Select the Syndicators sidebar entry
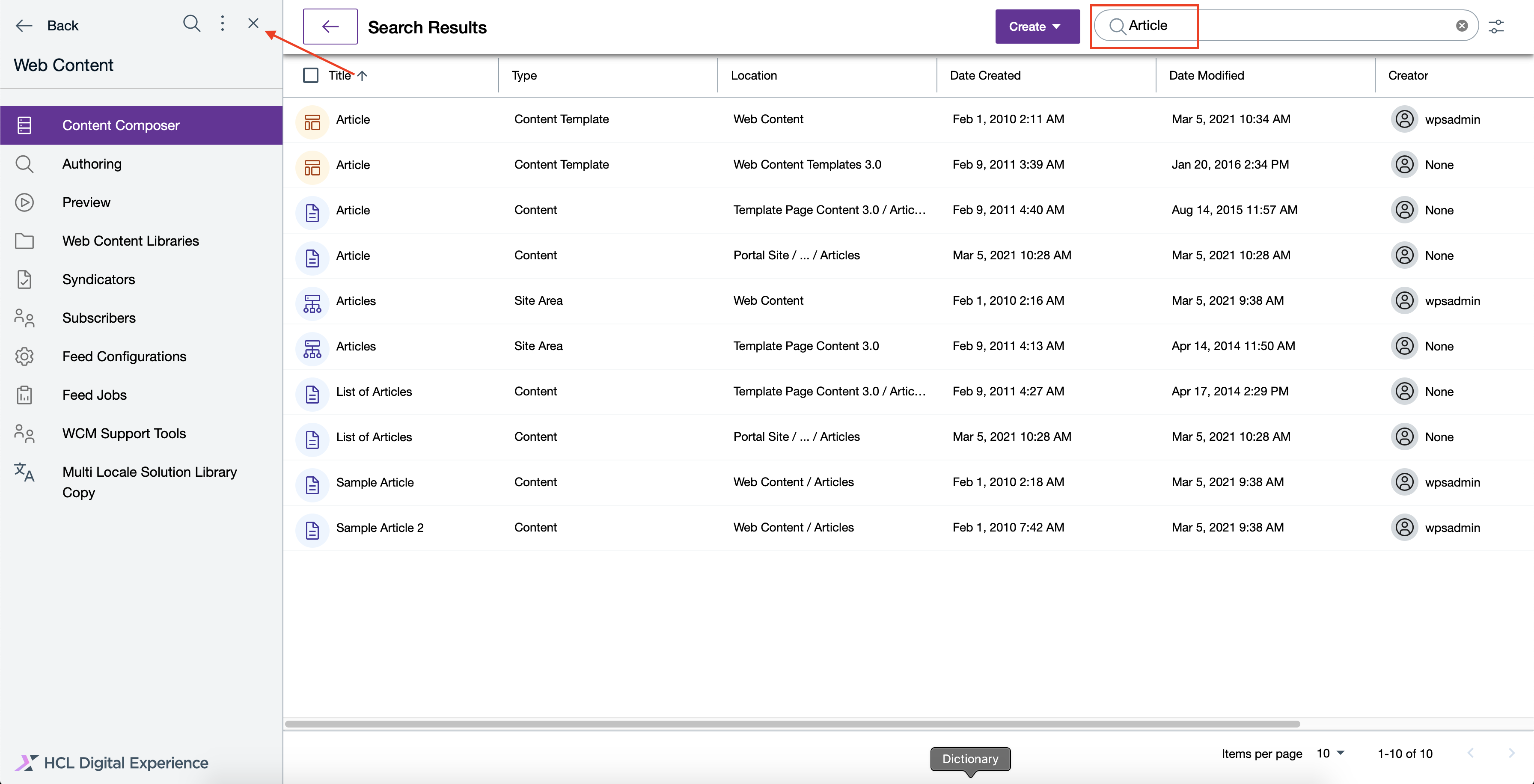 (99, 279)
